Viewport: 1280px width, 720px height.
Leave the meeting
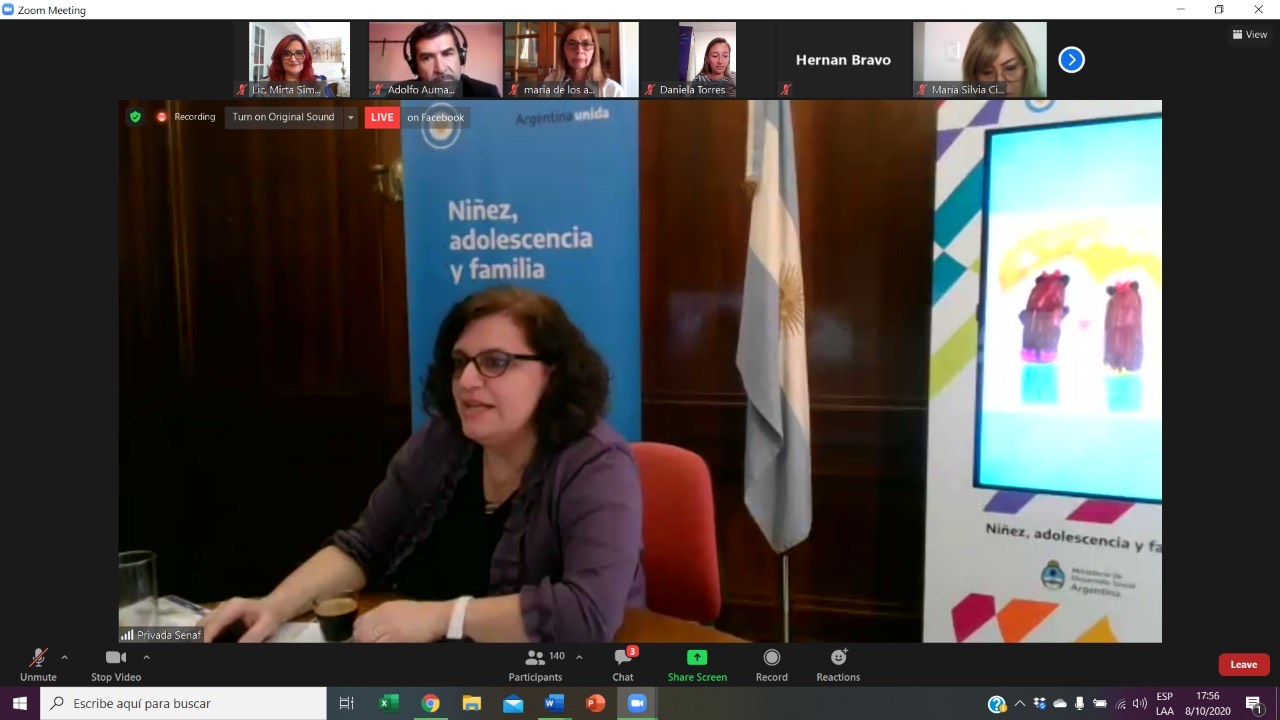coord(1243,665)
